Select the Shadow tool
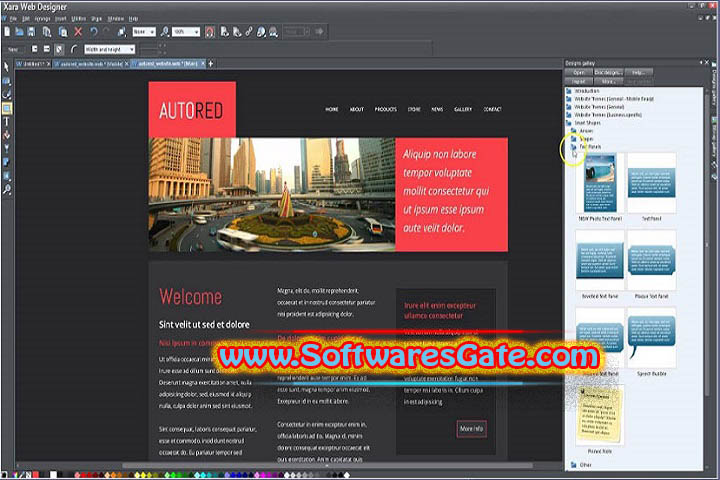This screenshot has width=720, height=480. click(6, 162)
